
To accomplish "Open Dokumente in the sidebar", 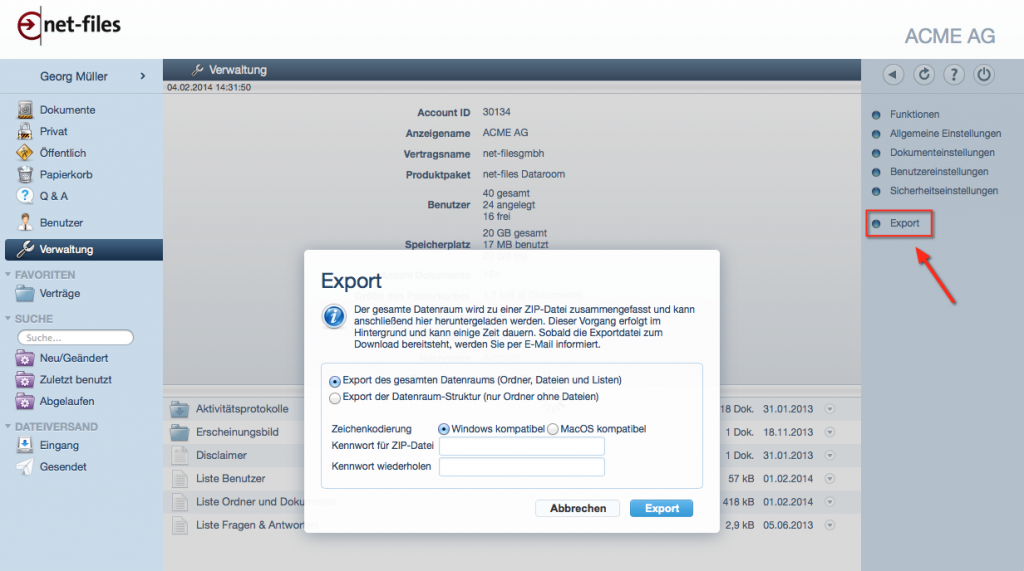I will click(67, 110).
